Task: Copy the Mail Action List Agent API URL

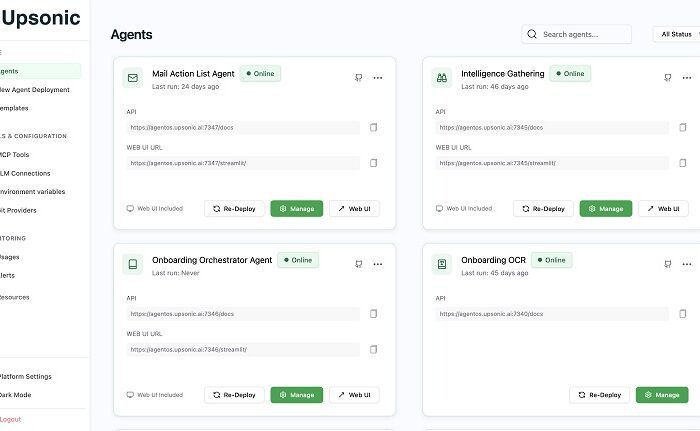Action: pyautogui.click(x=374, y=128)
